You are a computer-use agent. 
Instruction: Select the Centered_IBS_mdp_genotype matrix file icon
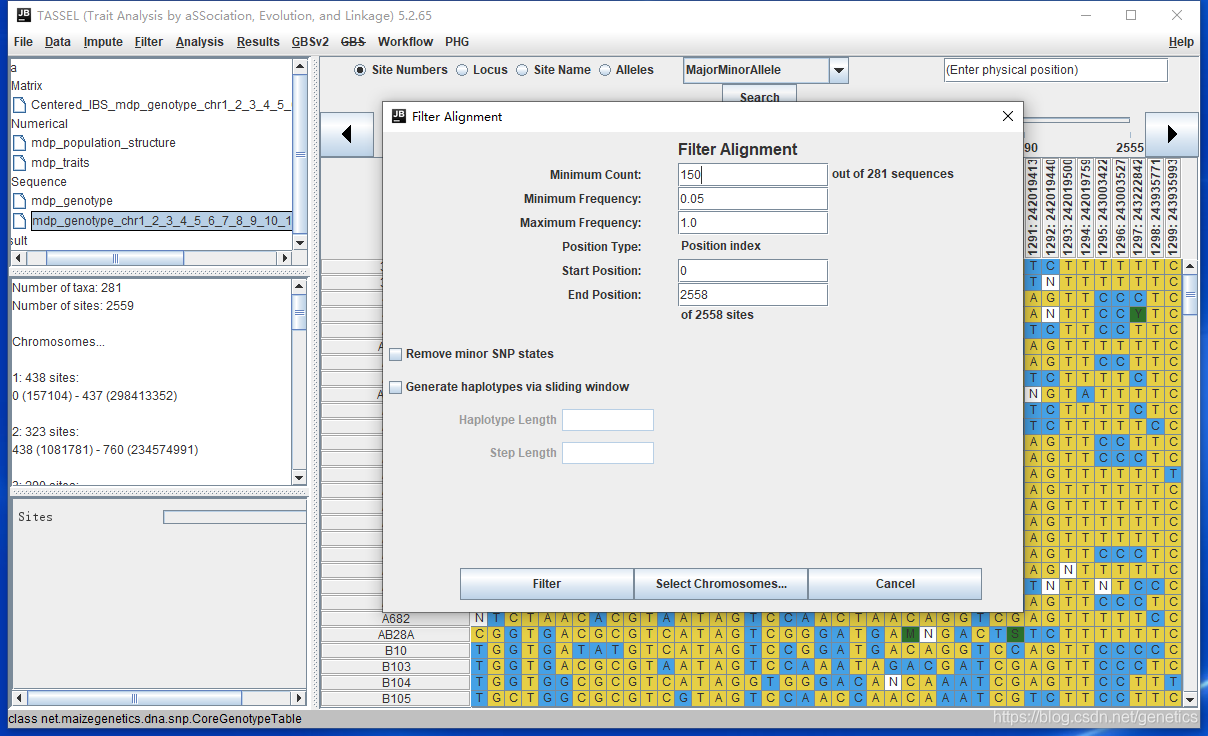(20, 105)
